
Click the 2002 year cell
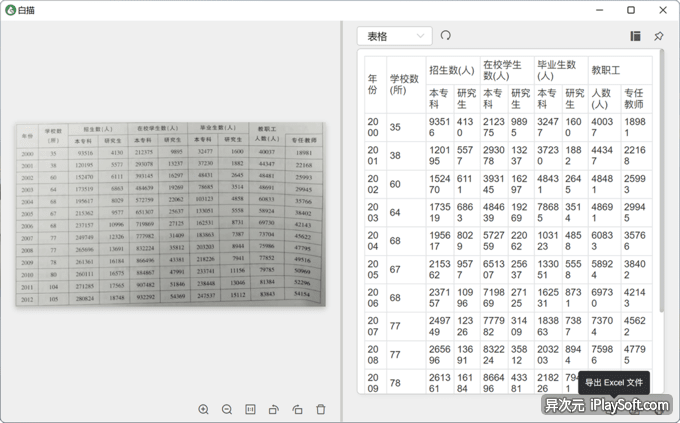375,184
